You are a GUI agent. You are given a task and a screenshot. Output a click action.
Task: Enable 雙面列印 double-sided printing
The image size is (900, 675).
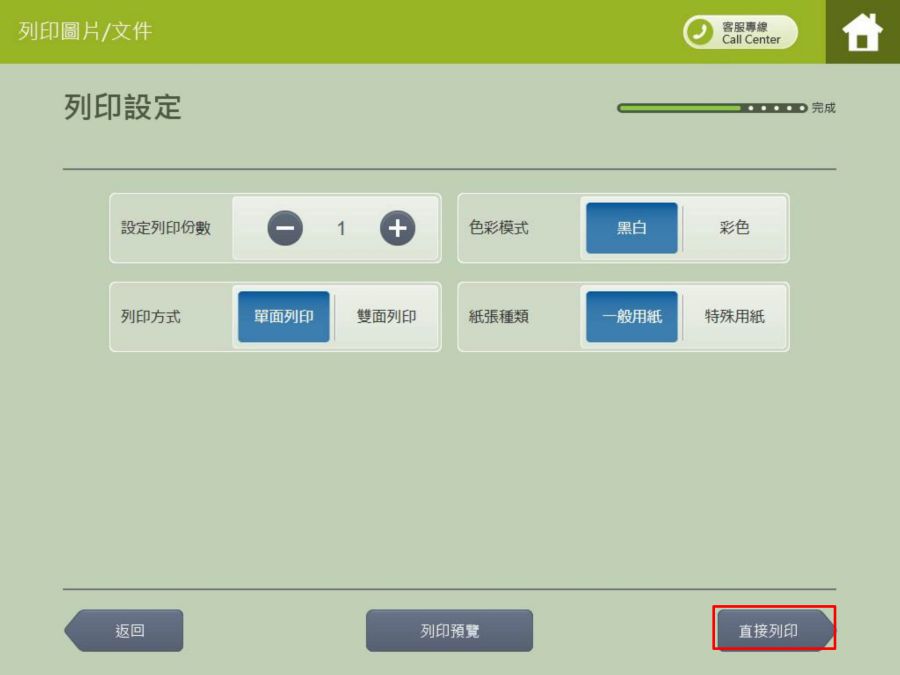(386, 317)
